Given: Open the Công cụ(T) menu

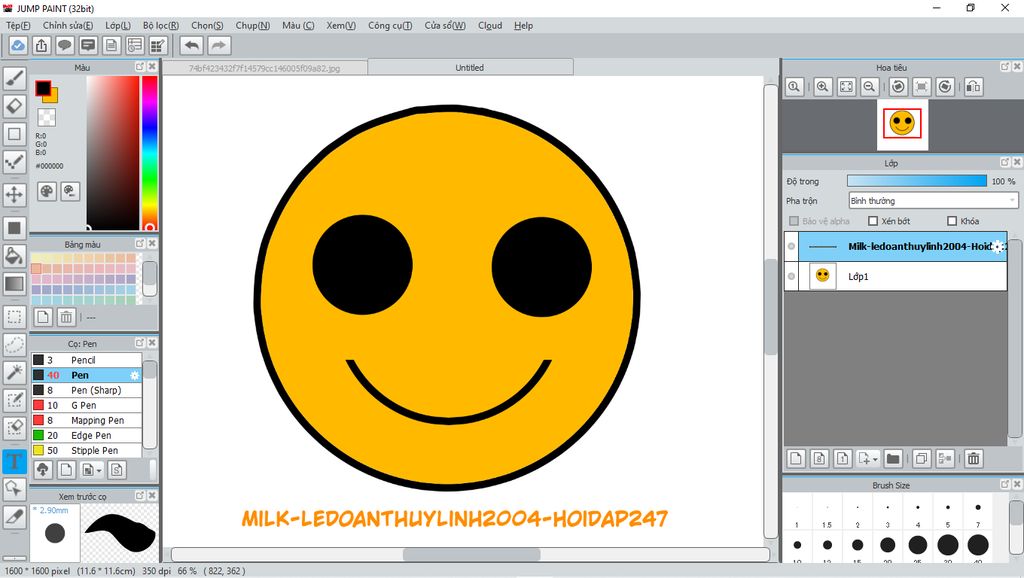Looking at the screenshot, I should pyautogui.click(x=390, y=25).
